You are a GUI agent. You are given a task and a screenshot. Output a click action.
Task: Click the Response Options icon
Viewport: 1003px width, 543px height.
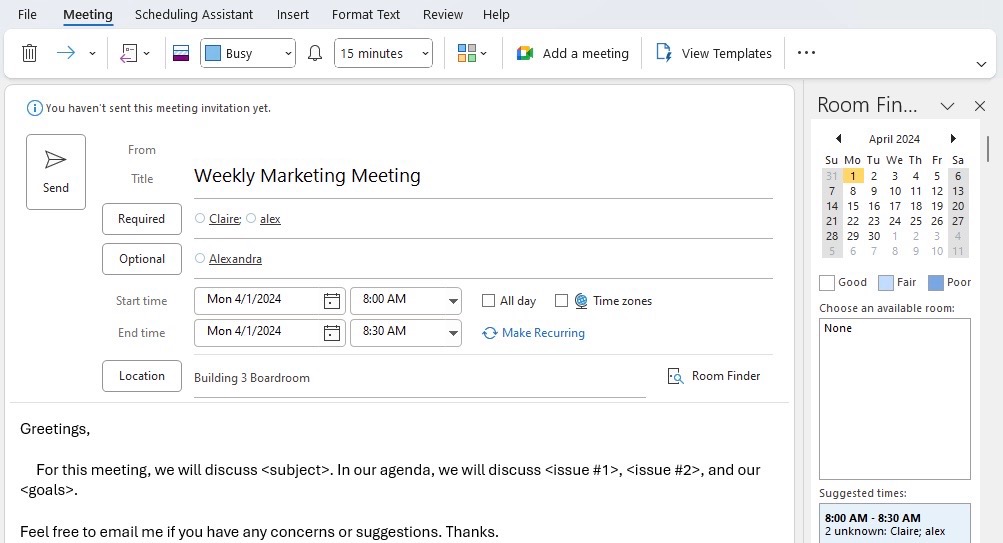[129, 53]
